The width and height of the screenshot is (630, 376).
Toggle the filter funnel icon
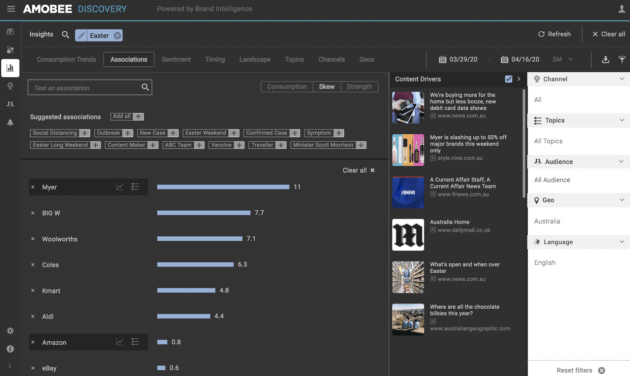point(622,59)
